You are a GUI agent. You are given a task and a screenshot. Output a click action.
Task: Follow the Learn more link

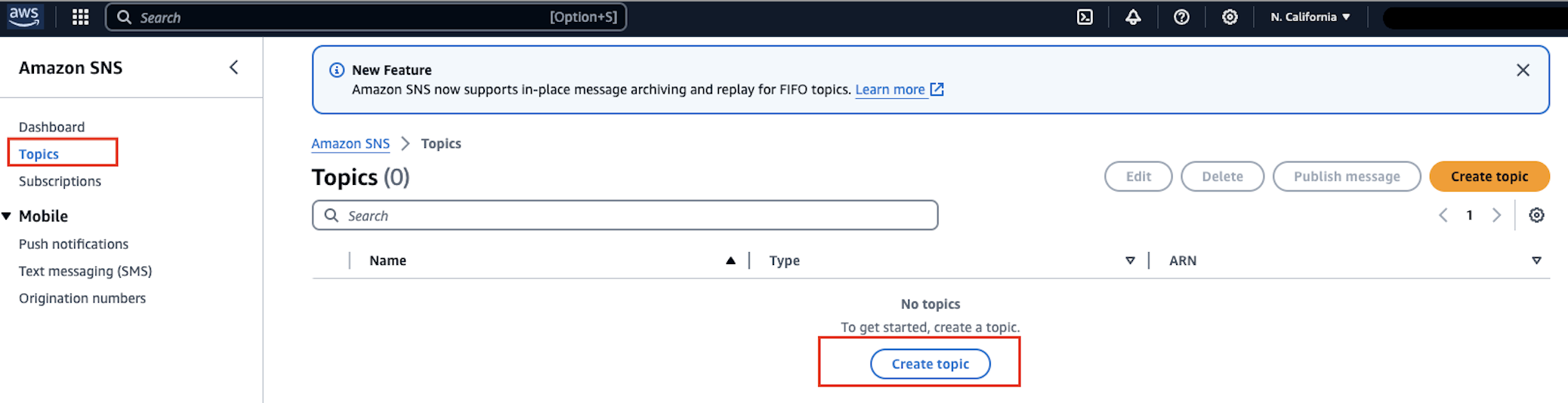(890, 89)
